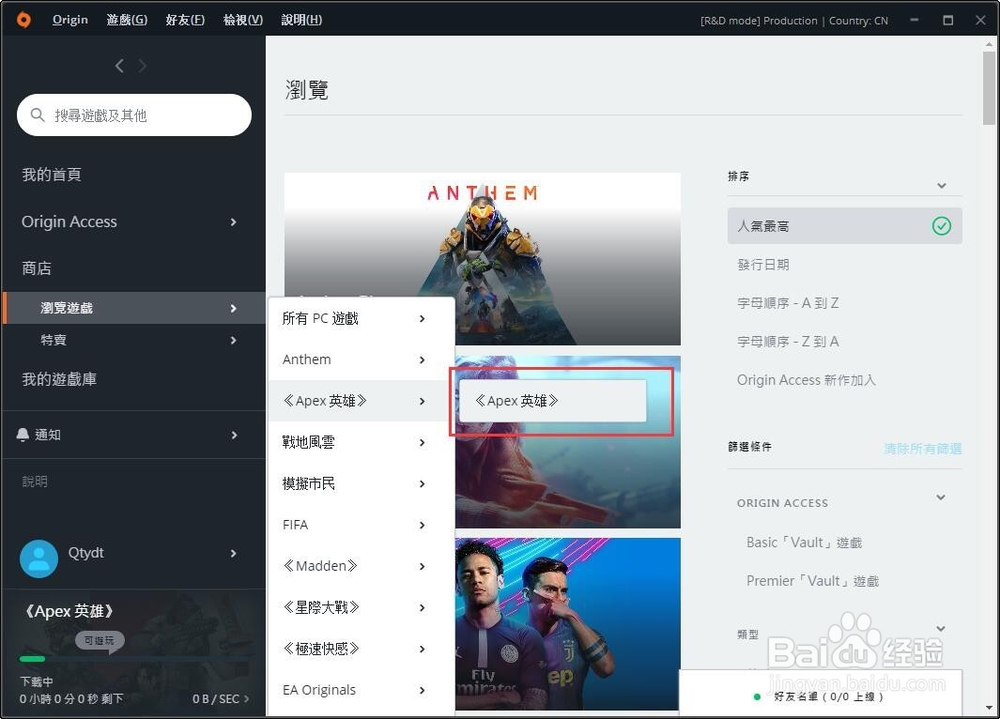This screenshot has height=719, width=1000.
Task: Collapse the 類型 filter chevron
Action: pyautogui.click(x=941, y=629)
